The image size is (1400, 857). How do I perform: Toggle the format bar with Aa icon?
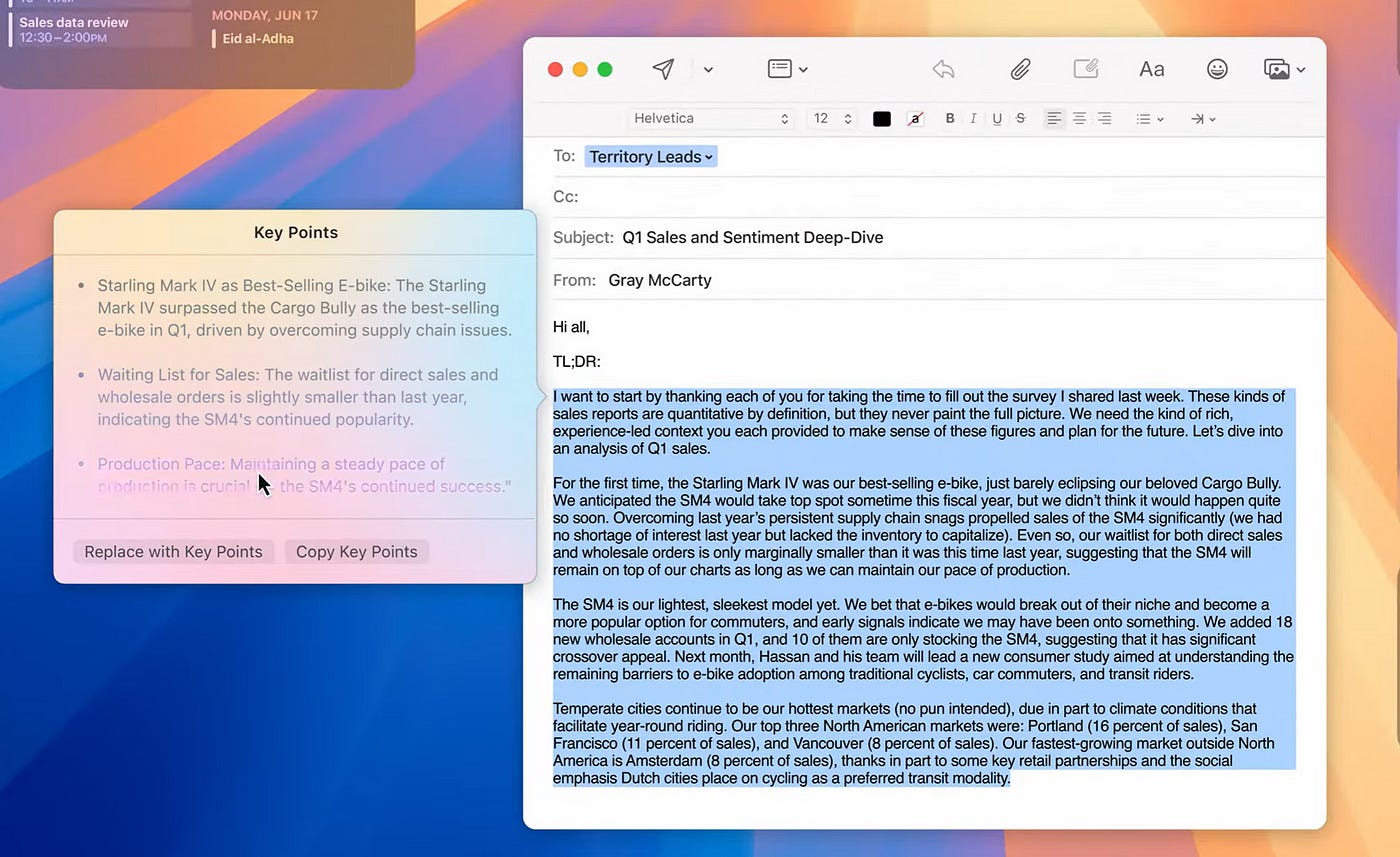click(1152, 69)
